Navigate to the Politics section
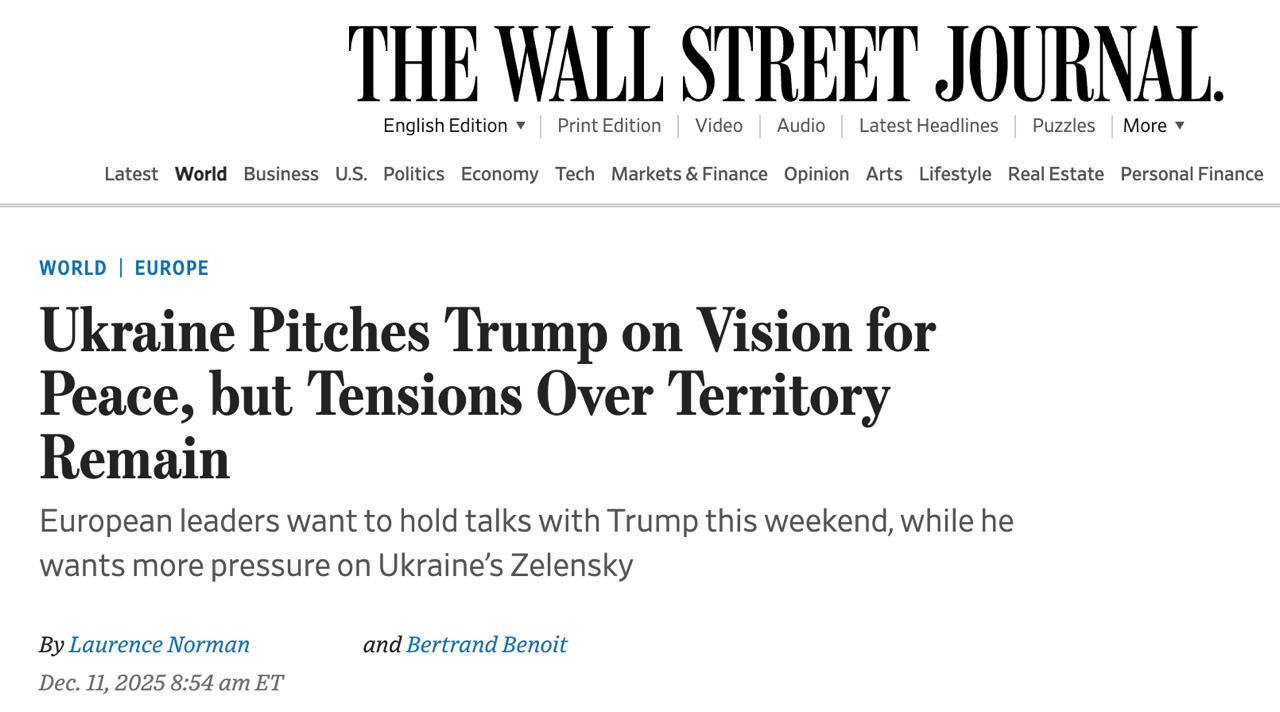This screenshot has width=1280, height=712. [414, 174]
